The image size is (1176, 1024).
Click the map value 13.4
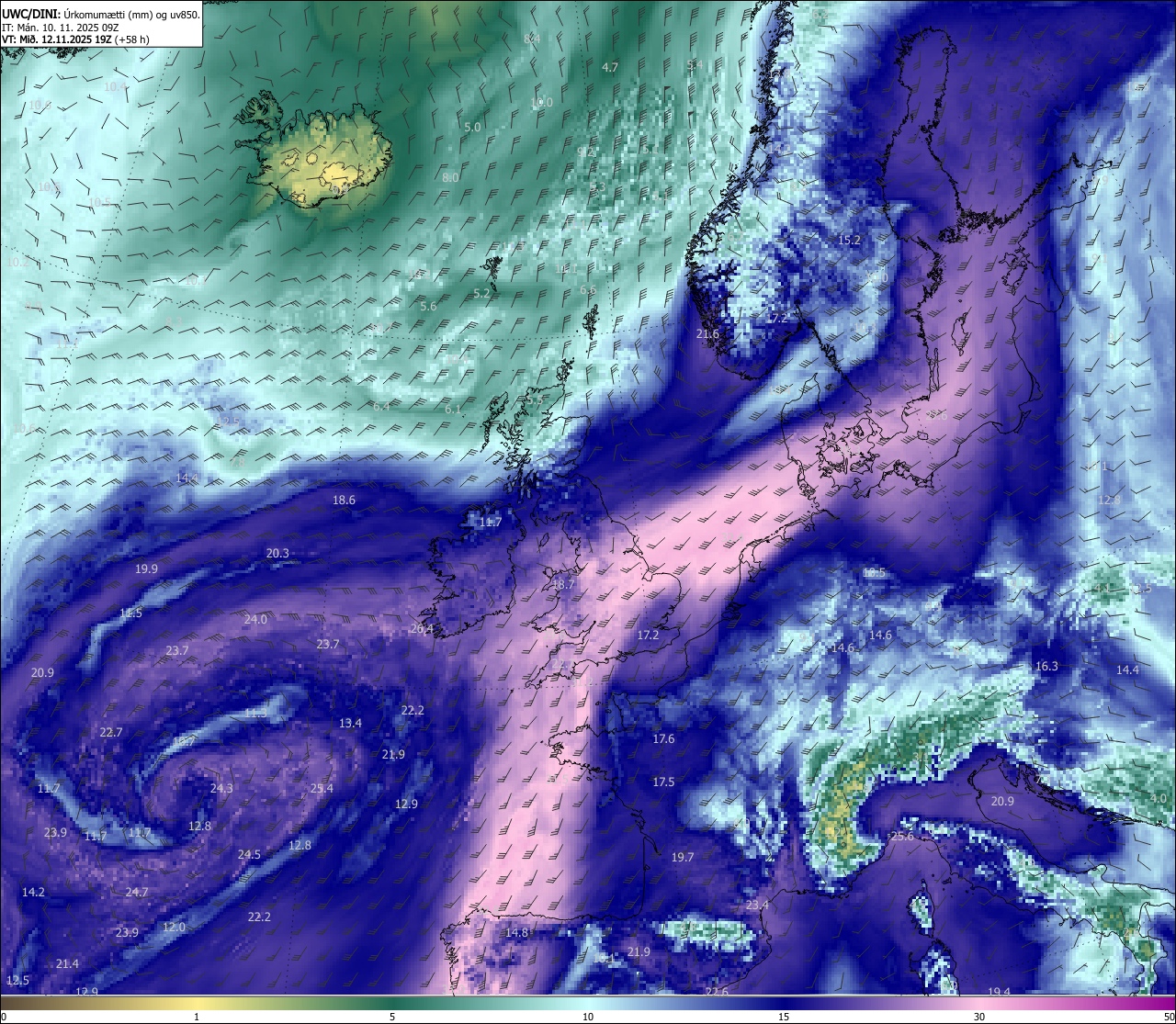coord(350,723)
